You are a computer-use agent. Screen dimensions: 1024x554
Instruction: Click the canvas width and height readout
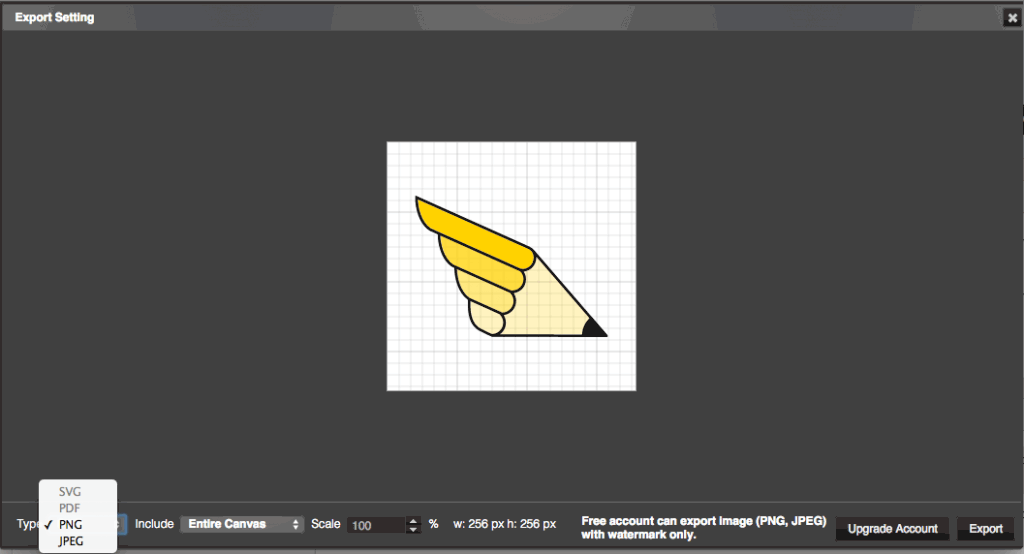click(503, 524)
